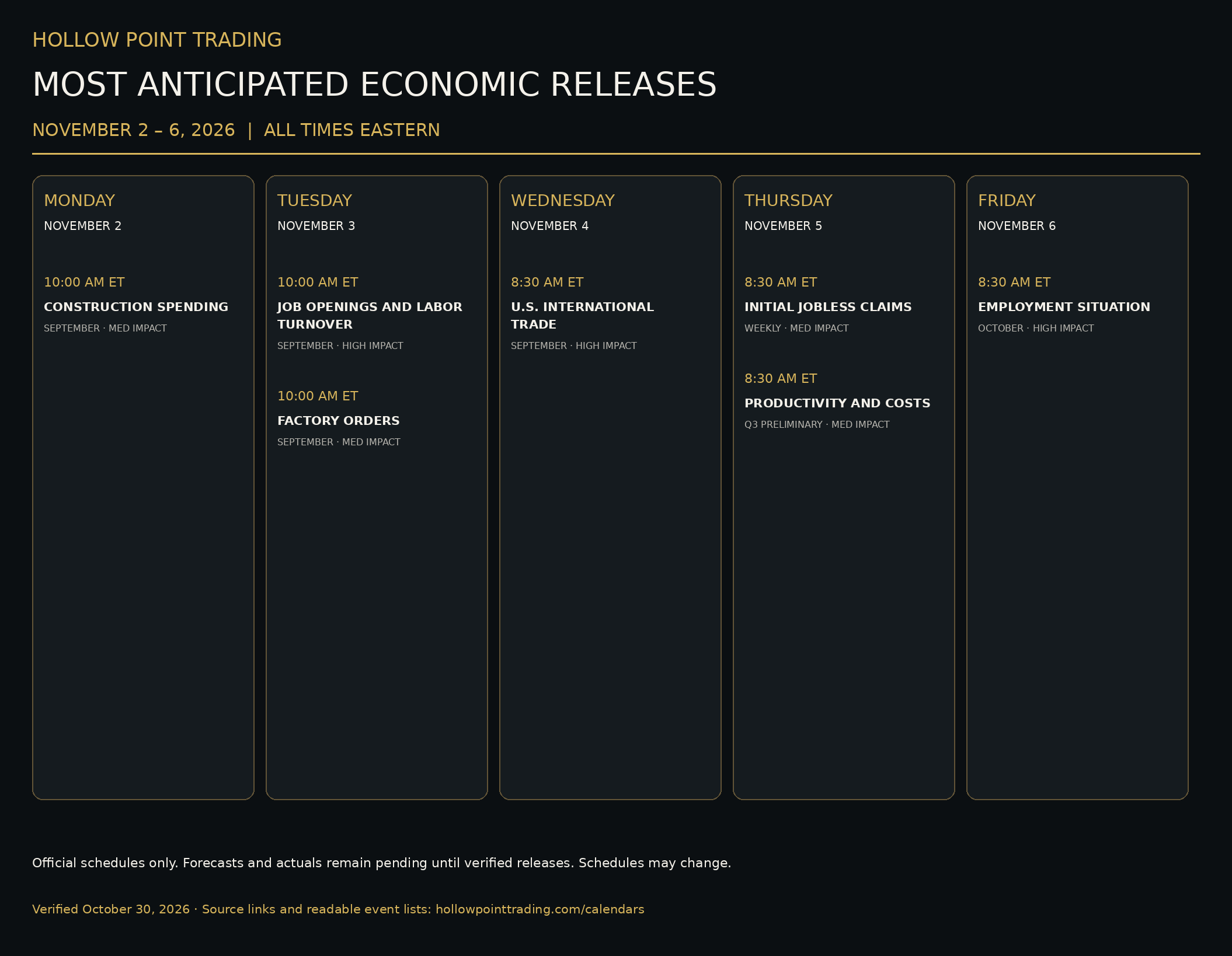Click the NOVEMBER 4 date label
This screenshot has height=956, width=1232.
click(x=549, y=226)
